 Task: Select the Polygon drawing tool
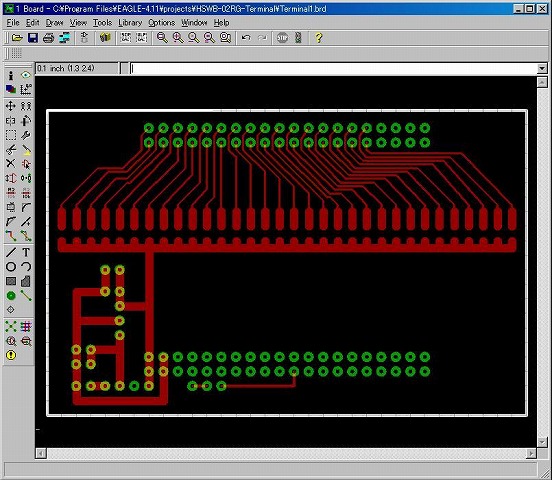coord(26,281)
